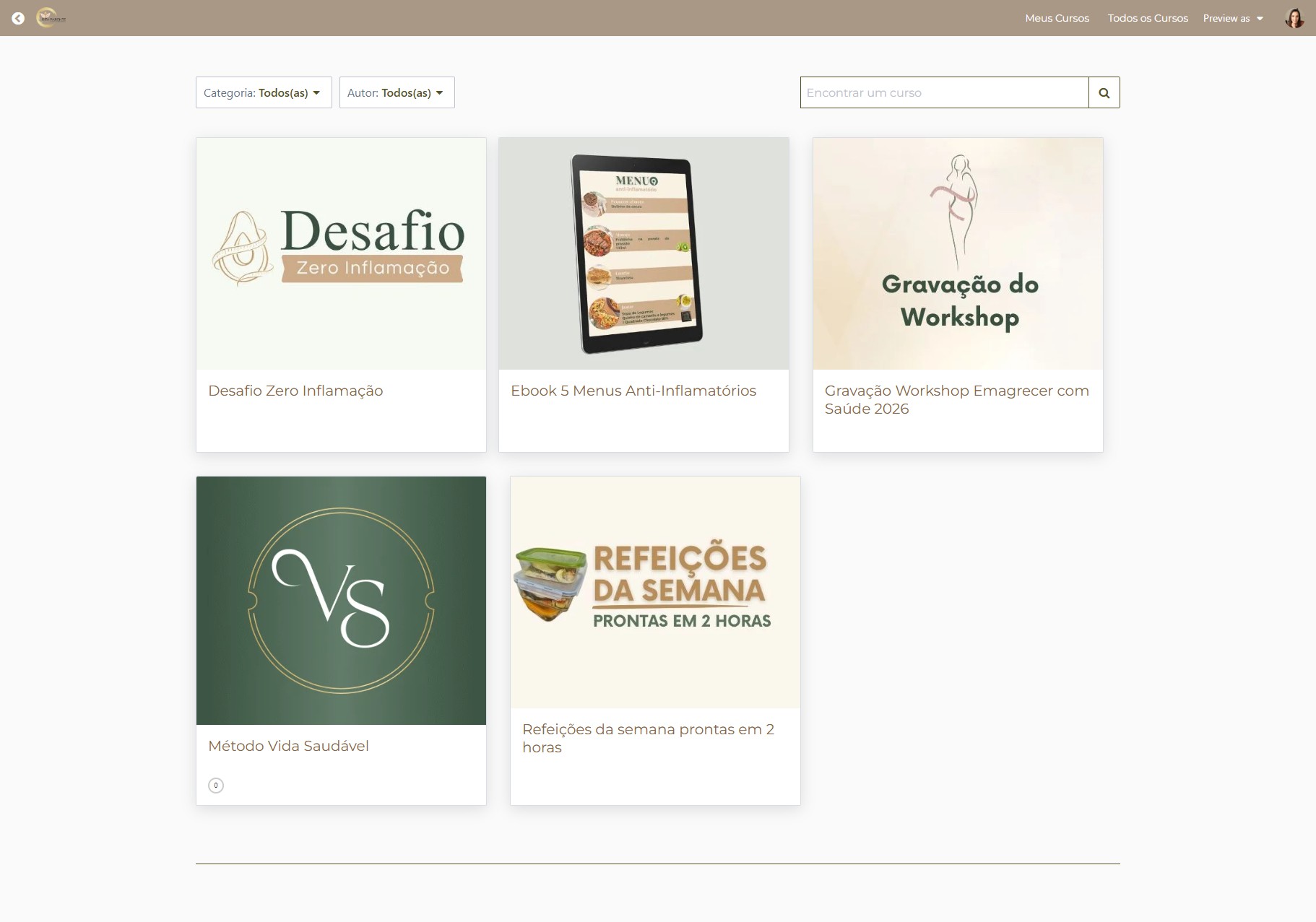Open Ebook 5 Menus Anti-Inflamatórios course
Viewport: 1316px width, 922px height.
tap(633, 390)
